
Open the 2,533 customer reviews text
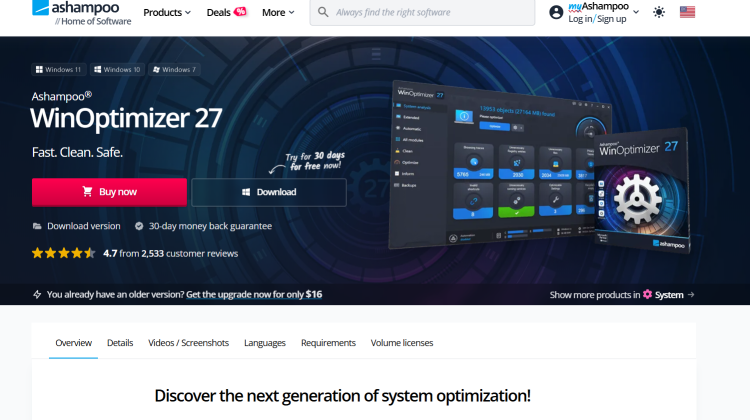(189, 254)
